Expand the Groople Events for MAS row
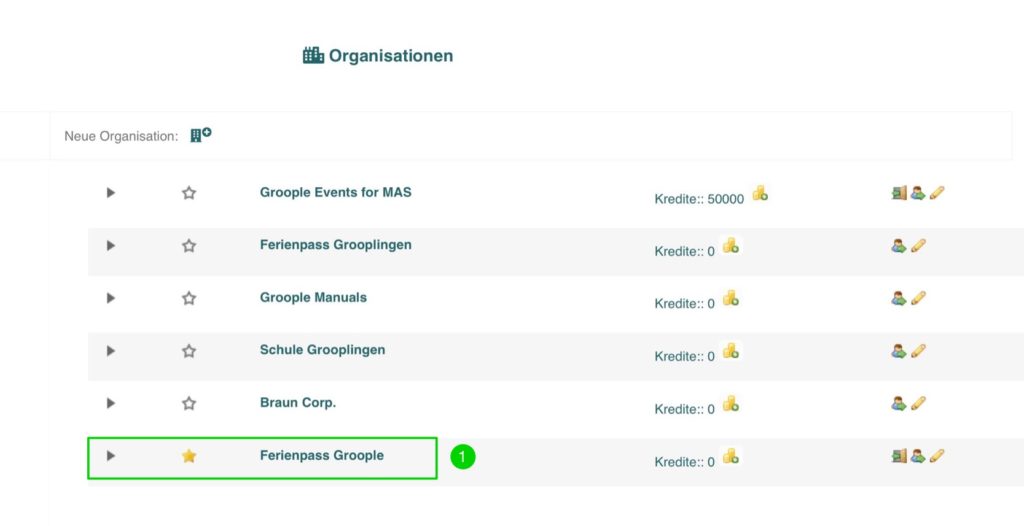Viewport: 1024px width, 526px height. coord(111,192)
